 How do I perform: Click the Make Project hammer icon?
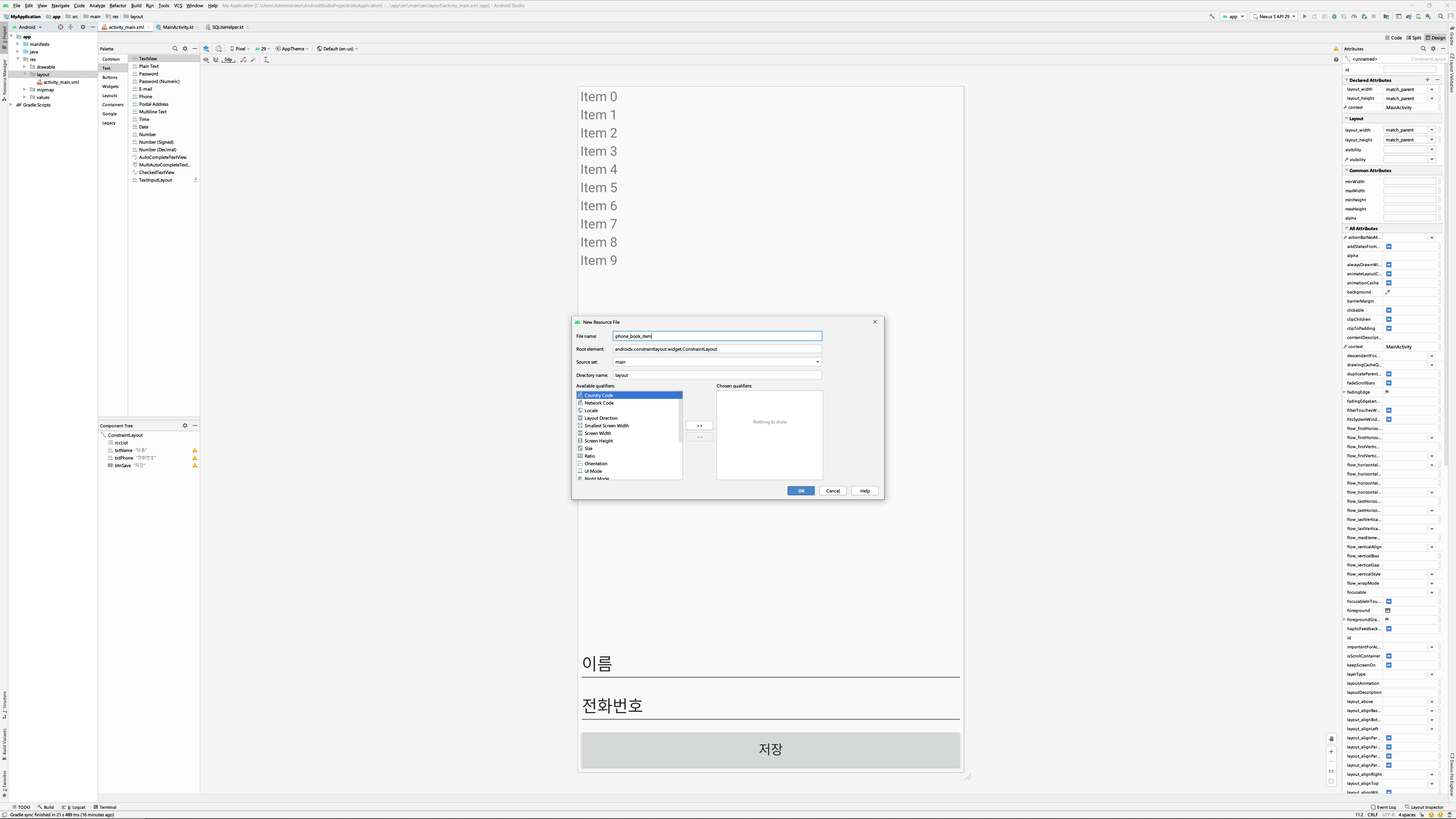click(x=1212, y=16)
